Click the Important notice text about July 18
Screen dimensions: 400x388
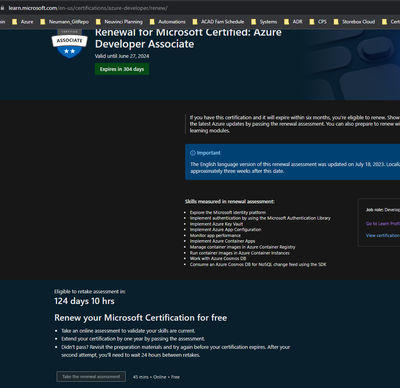pos(295,168)
